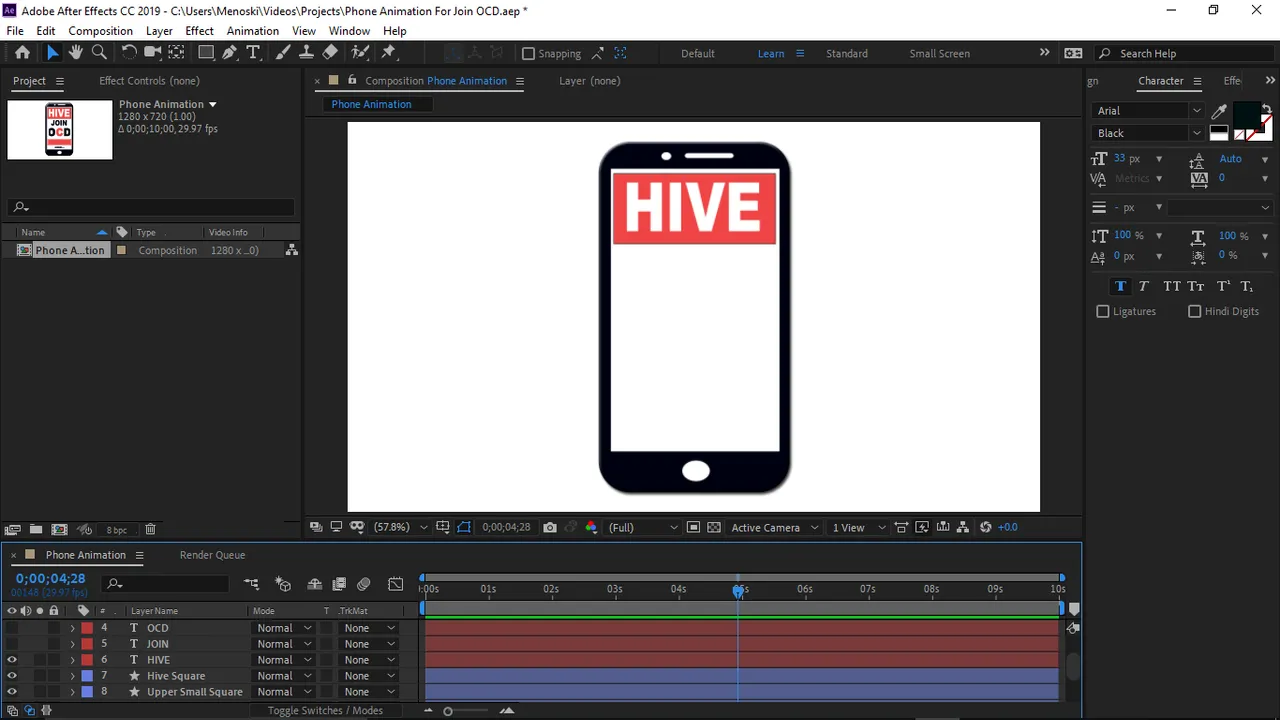
Task: Select the Roto Brush tool
Action: pos(360,53)
